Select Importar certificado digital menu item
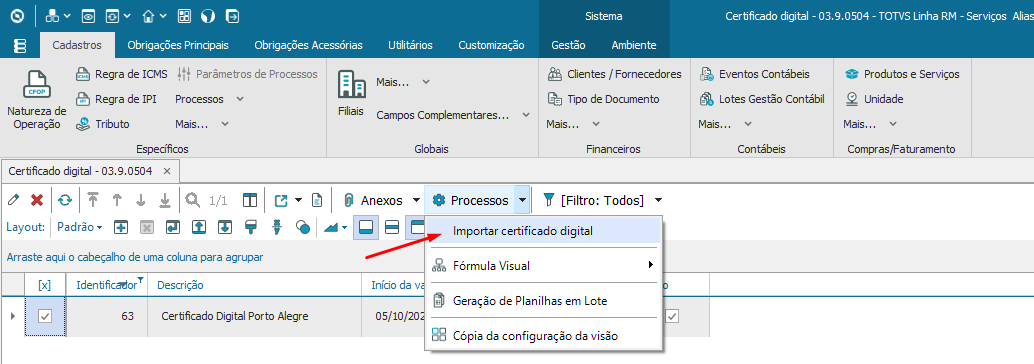The image size is (1034, 364). click(543, 231)
